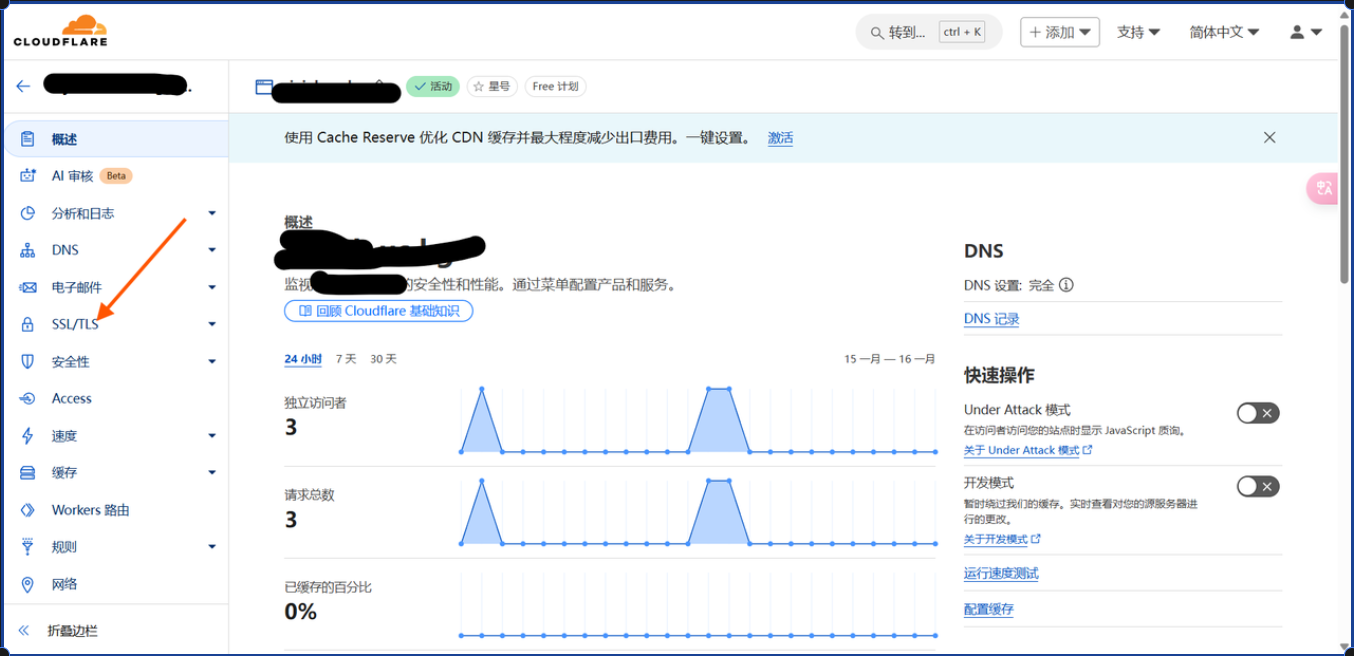Click the browser window icon beside domain name

pos(264,87)
